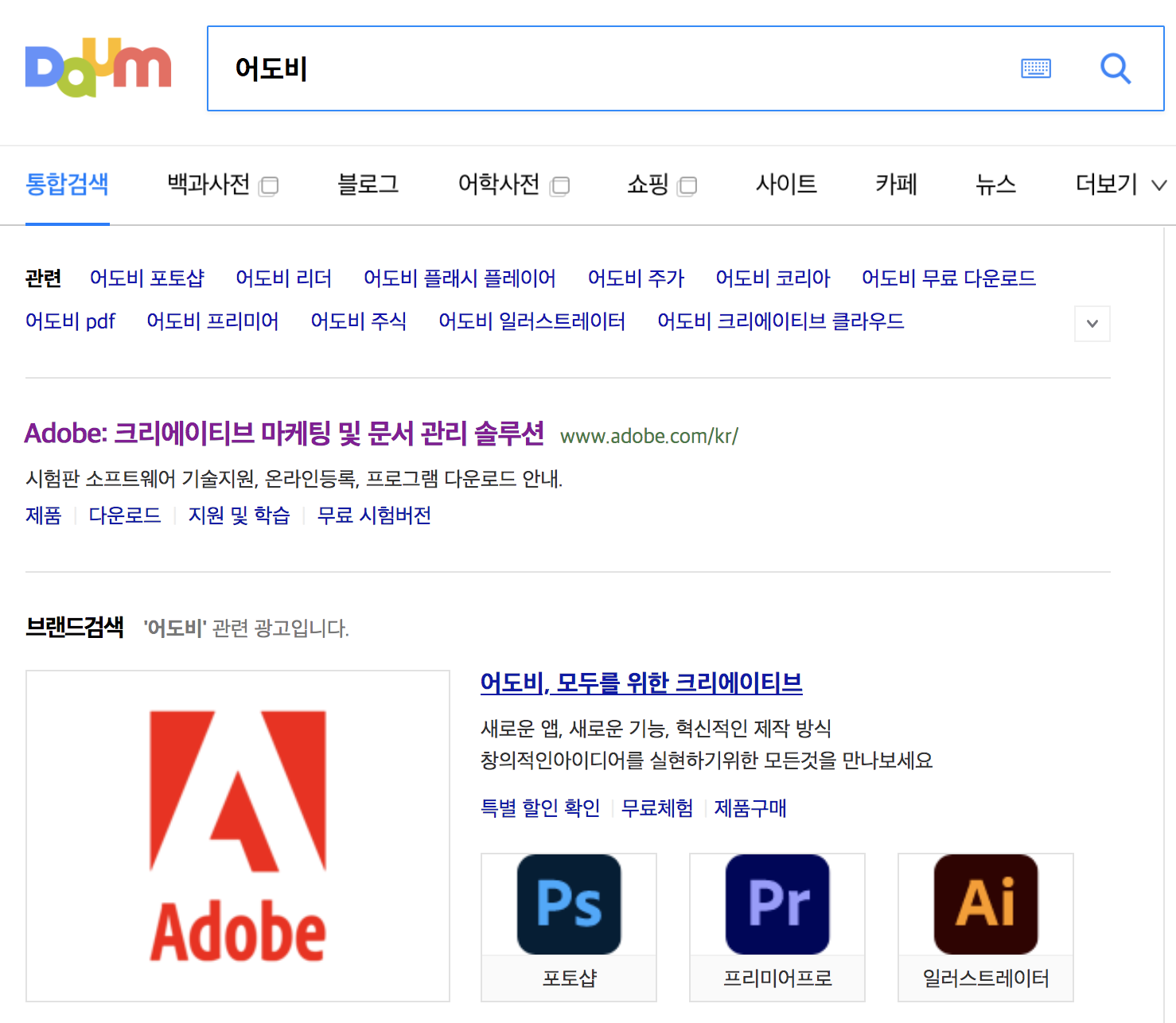Open the 제품 sublink
The image size is (1176, 1023).
click(44, 515)
